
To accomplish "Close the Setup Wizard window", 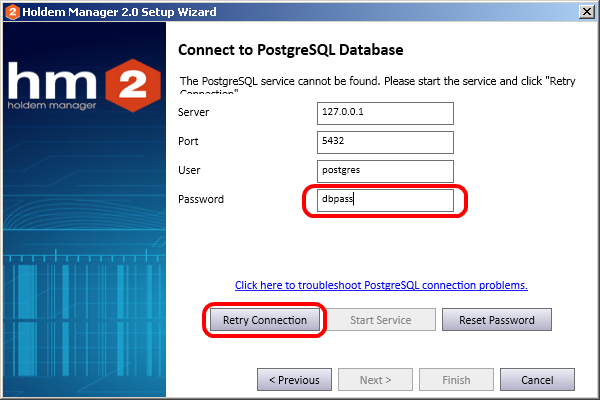I will pyautogui.click(x=586, y=12).
